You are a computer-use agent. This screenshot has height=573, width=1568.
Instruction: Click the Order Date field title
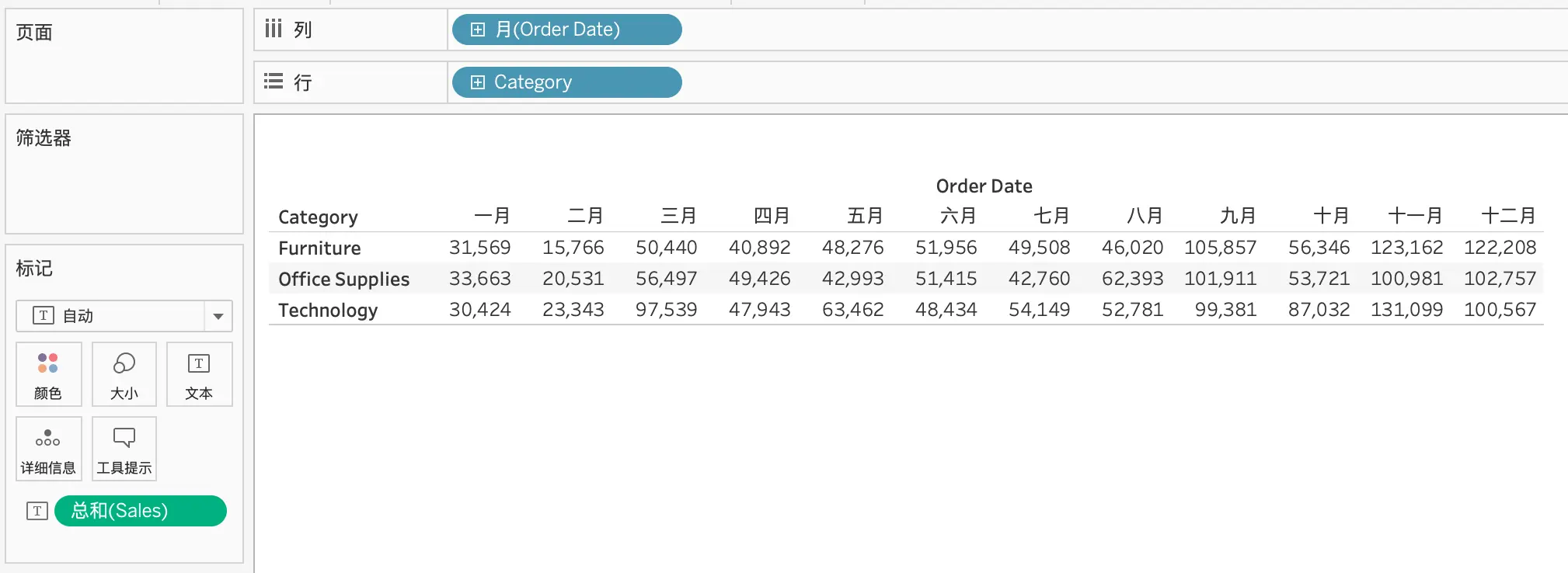point(984,186)
